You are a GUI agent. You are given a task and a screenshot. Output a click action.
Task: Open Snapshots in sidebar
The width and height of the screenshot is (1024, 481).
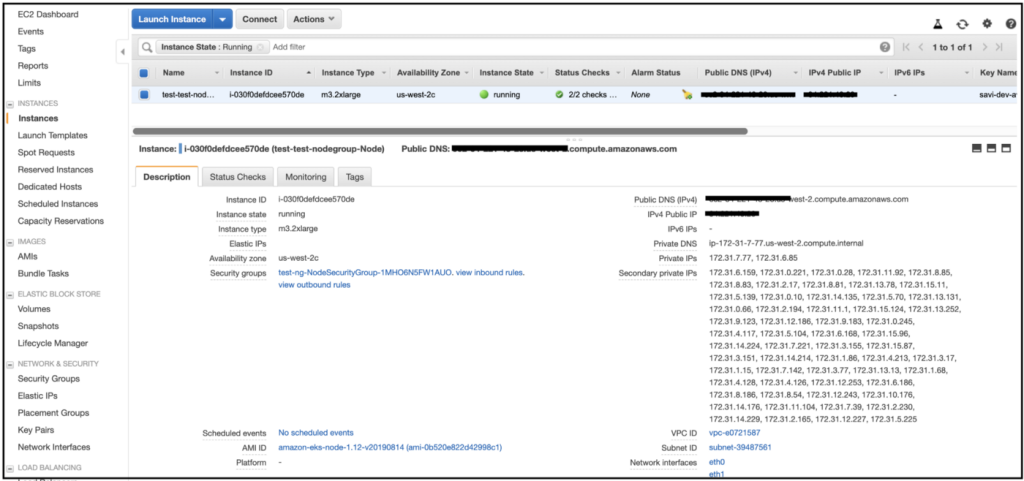39,326
